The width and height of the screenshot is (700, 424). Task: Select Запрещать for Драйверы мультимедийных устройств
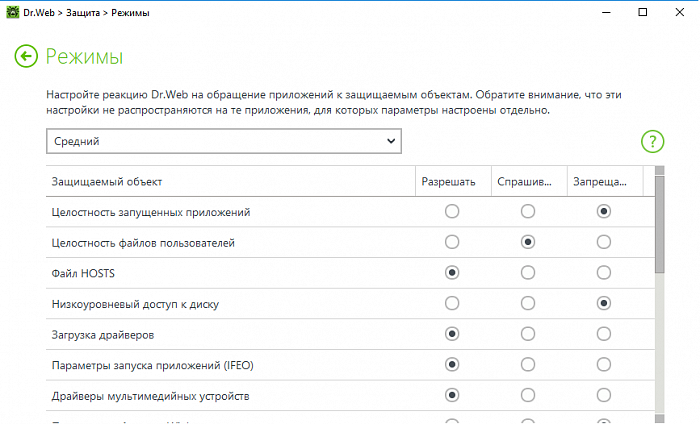604,395
